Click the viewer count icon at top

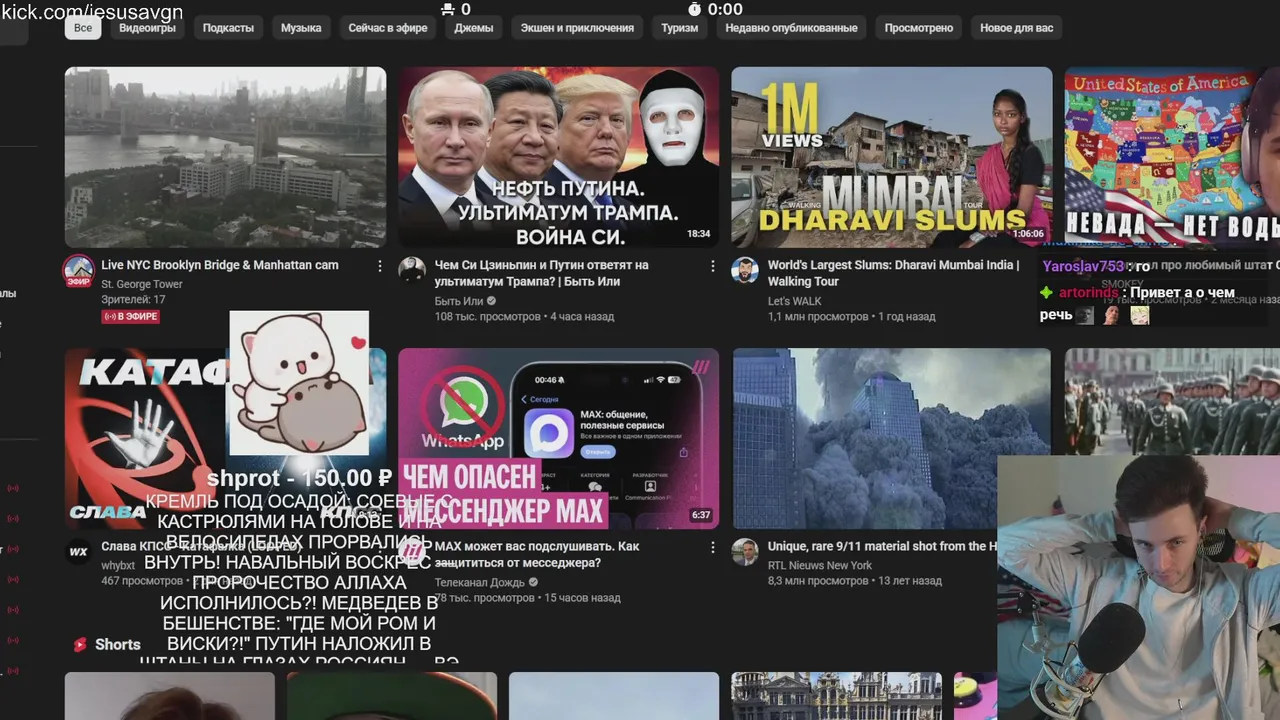pyautogui.click(x=447, y=9)
